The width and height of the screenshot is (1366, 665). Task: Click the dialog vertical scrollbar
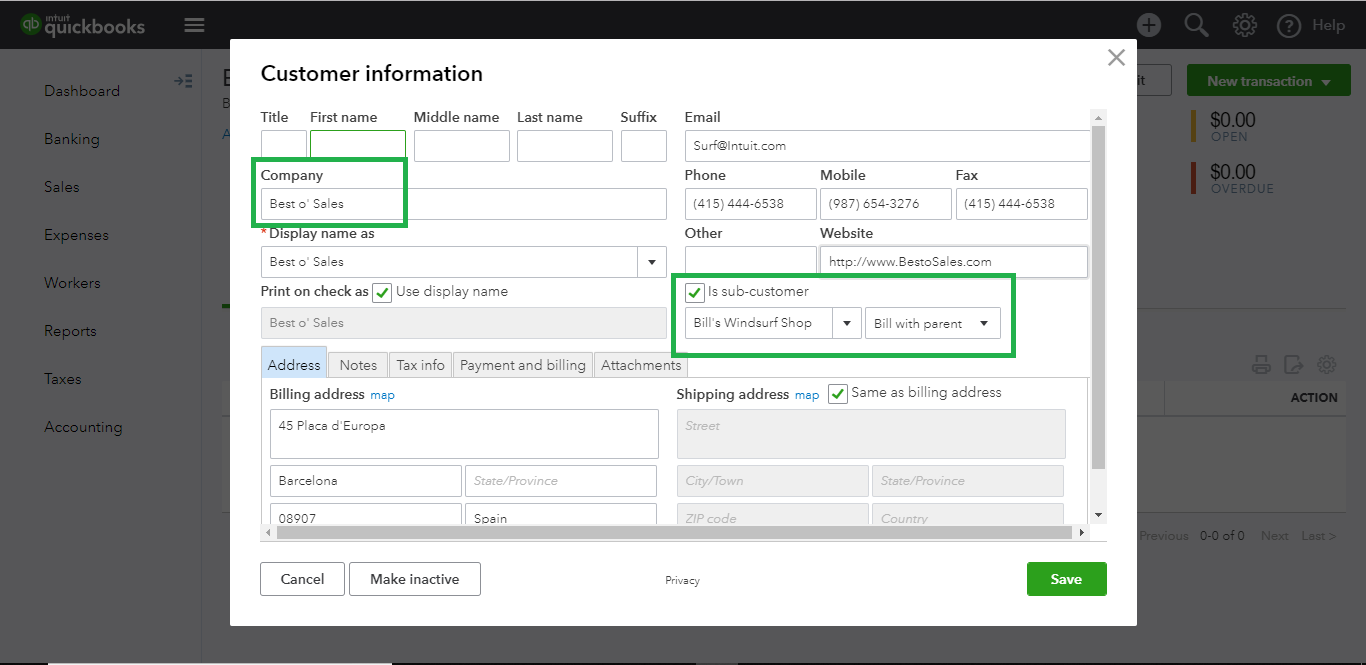[x=1099, y=297]
